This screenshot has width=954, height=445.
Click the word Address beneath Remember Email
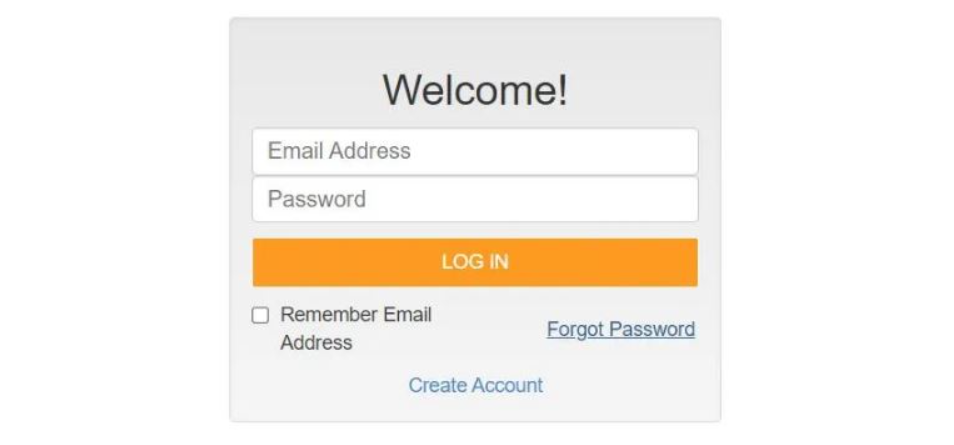pos(316,343)
